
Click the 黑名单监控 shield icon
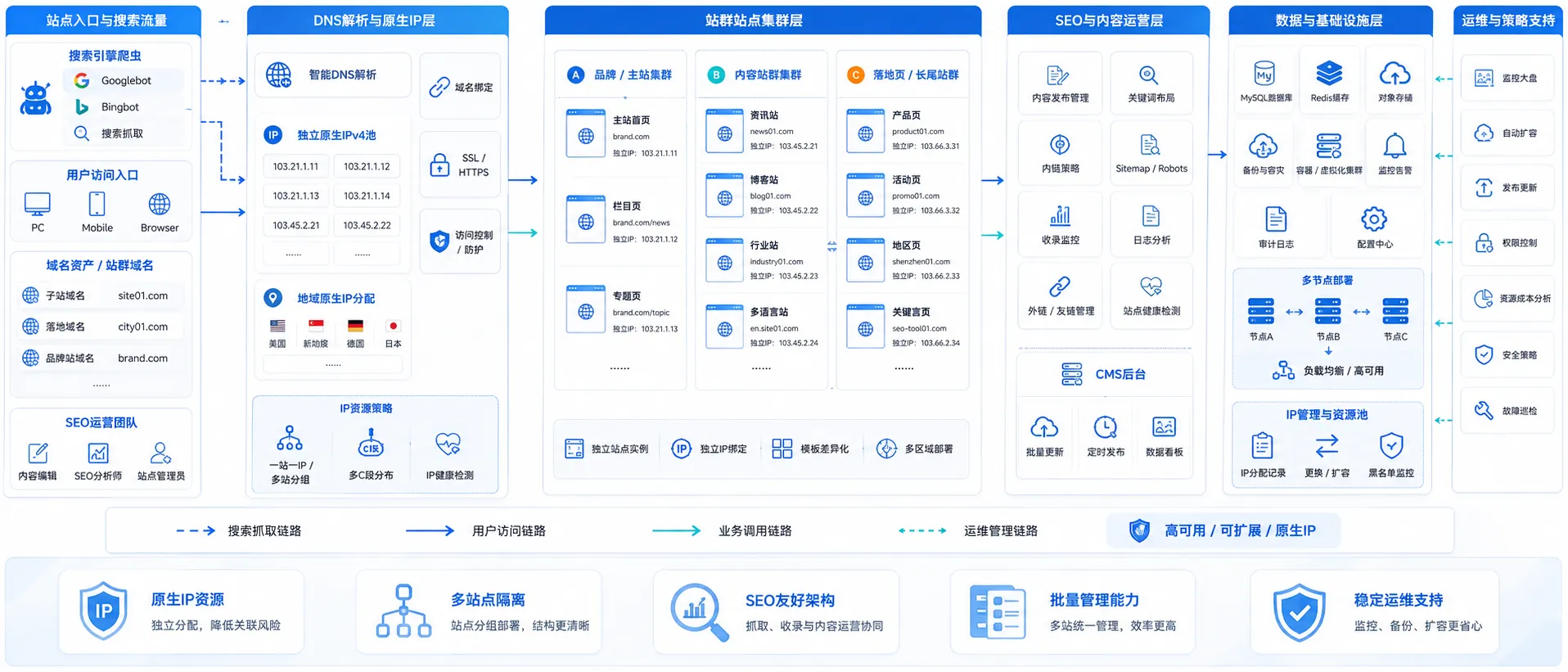pyautogui.click(x=1391, y=445)
